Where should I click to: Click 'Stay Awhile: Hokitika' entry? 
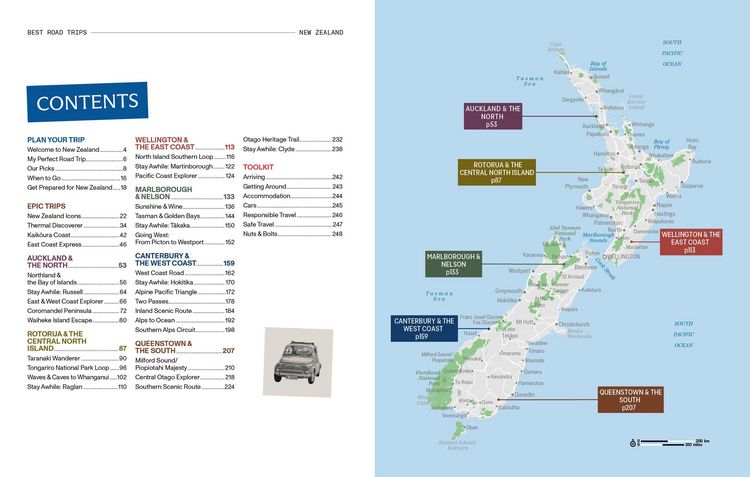pos(185,282)
